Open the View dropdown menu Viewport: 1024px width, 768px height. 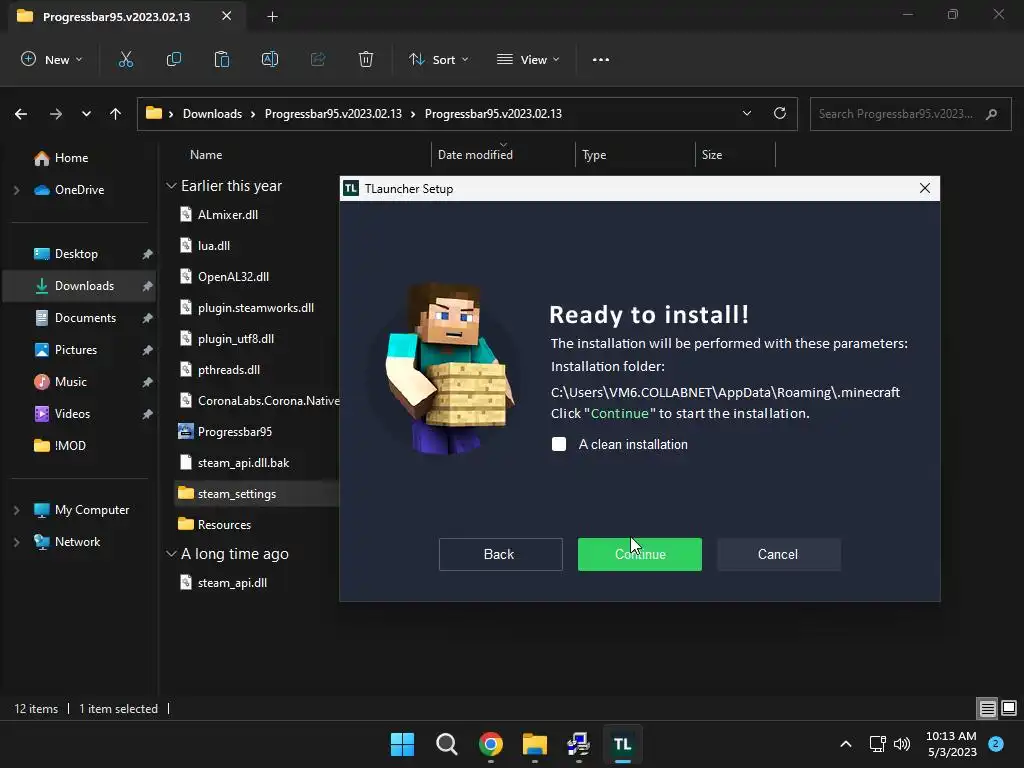(528, 59)
